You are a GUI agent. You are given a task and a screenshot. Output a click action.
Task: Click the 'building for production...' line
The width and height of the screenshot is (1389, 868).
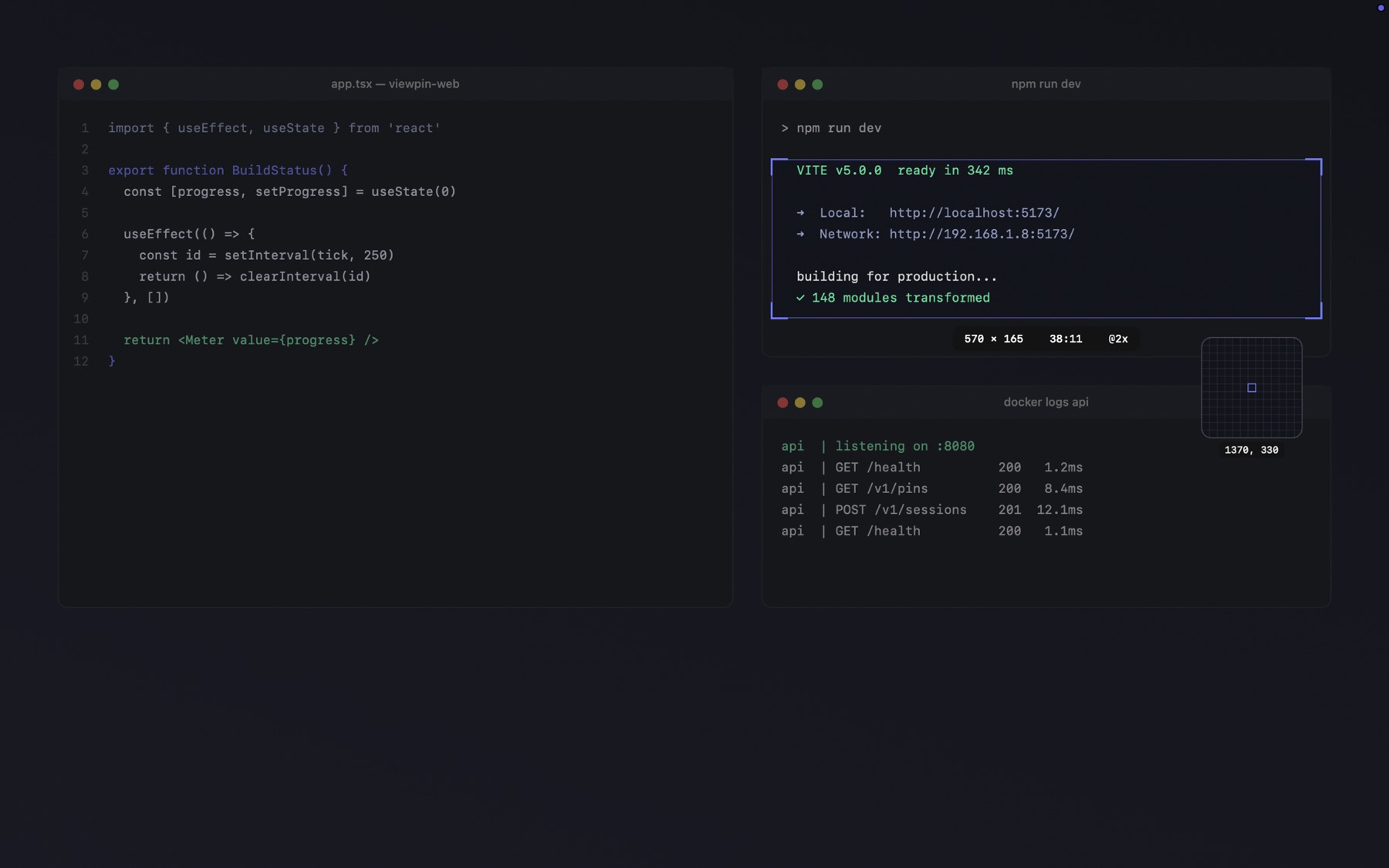(x=897, y=276)
